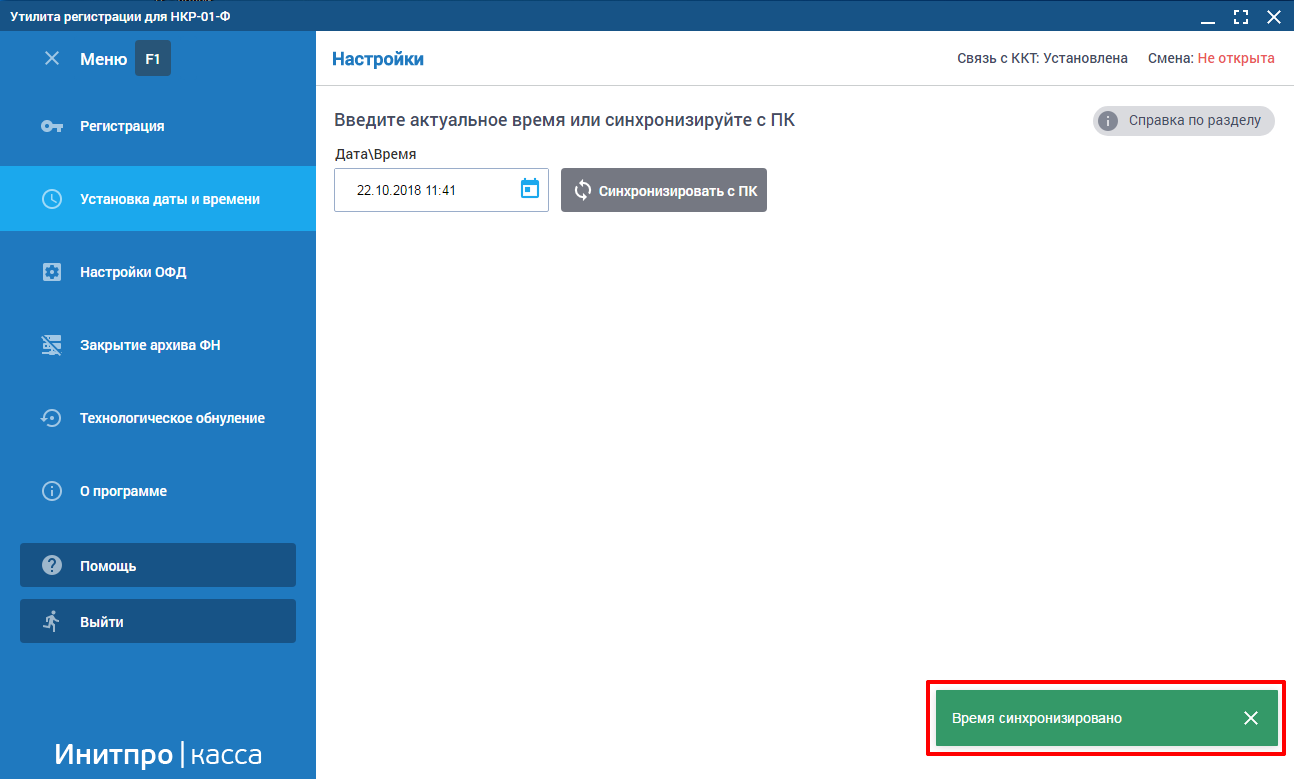1294x779 pixels.
Task: Click the info icon beside О программе
Action: [x=52, y=491]
